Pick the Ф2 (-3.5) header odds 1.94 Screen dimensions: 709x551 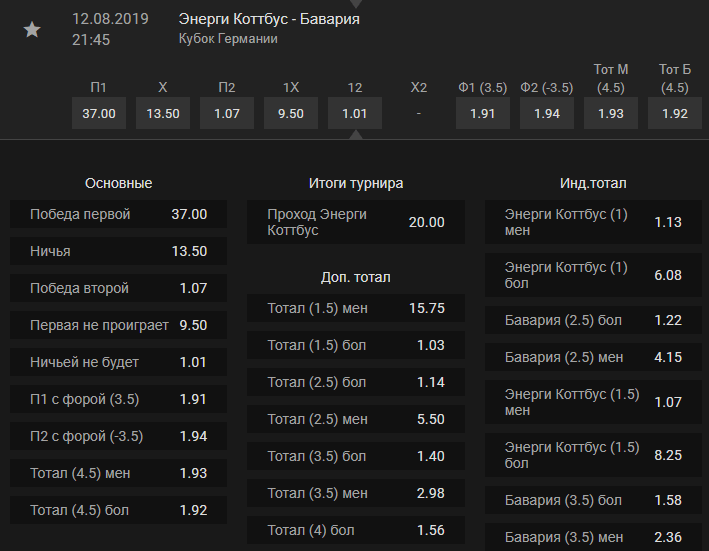pyautogui.click(x=547, y=113)
